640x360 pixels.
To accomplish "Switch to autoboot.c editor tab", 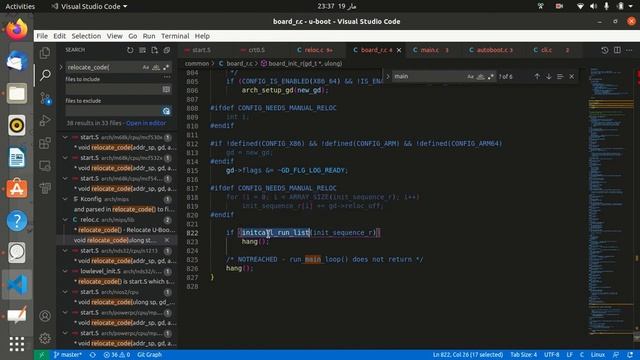I will tap(493, 50).
